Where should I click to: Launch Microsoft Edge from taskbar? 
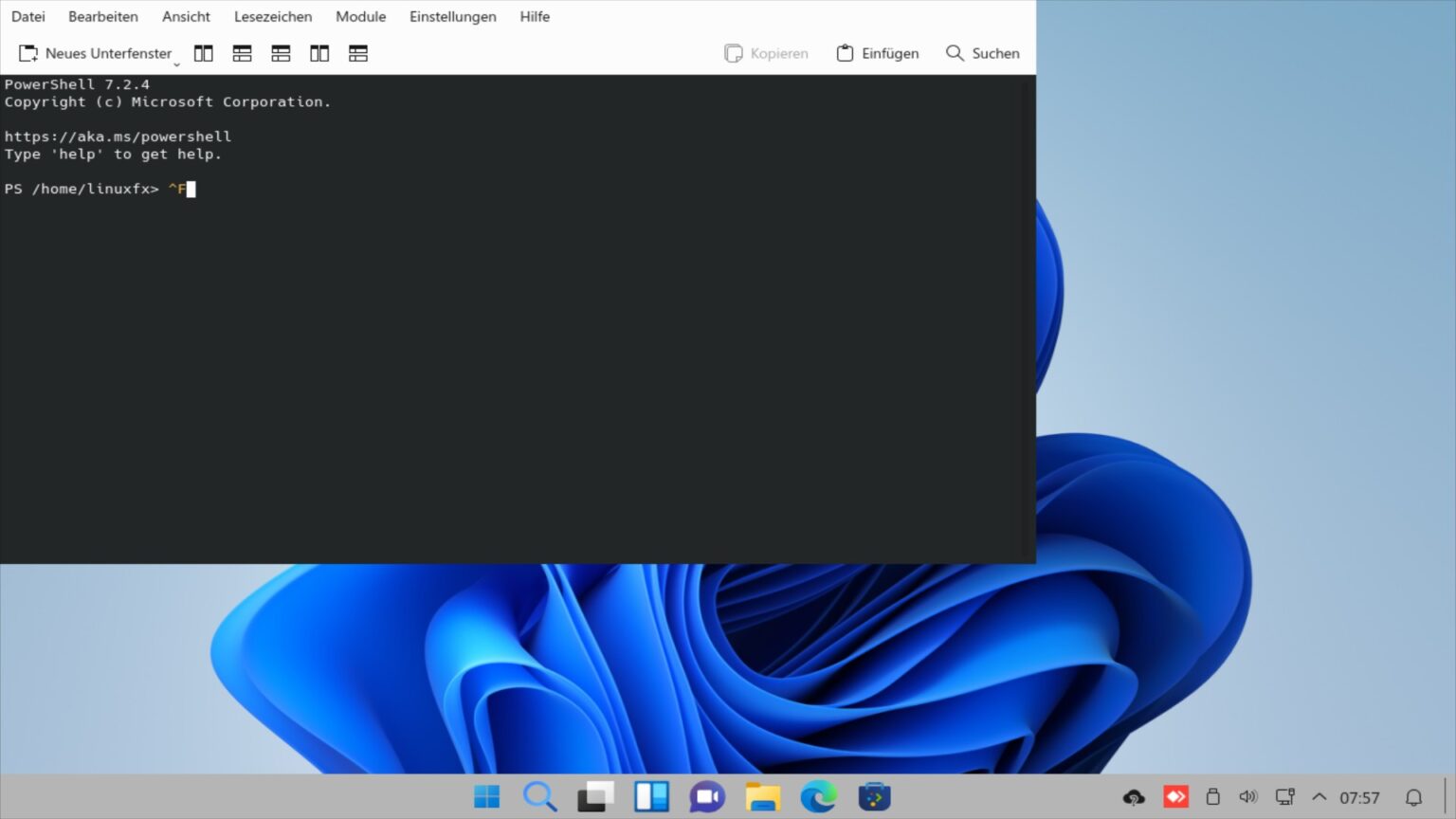tap(819, 797)
